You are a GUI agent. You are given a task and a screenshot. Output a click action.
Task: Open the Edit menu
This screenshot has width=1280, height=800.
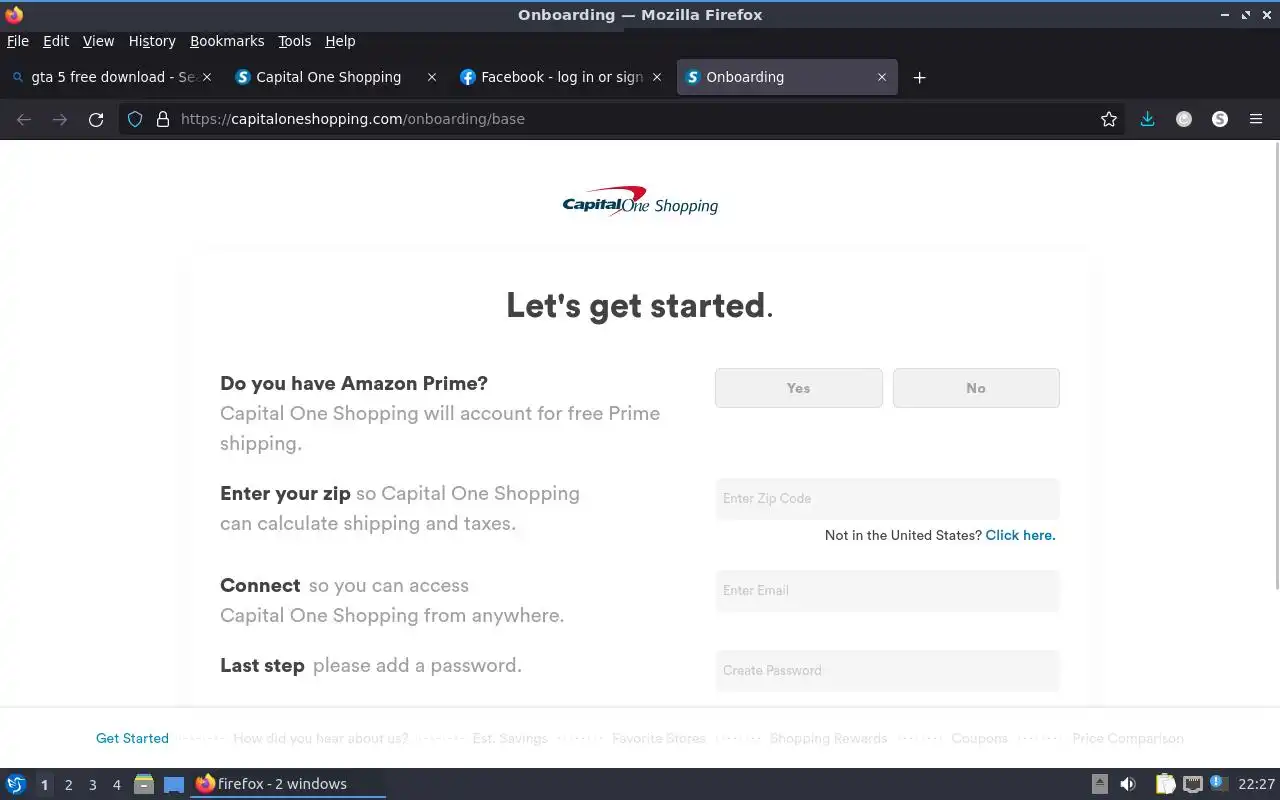coord(56,41)
